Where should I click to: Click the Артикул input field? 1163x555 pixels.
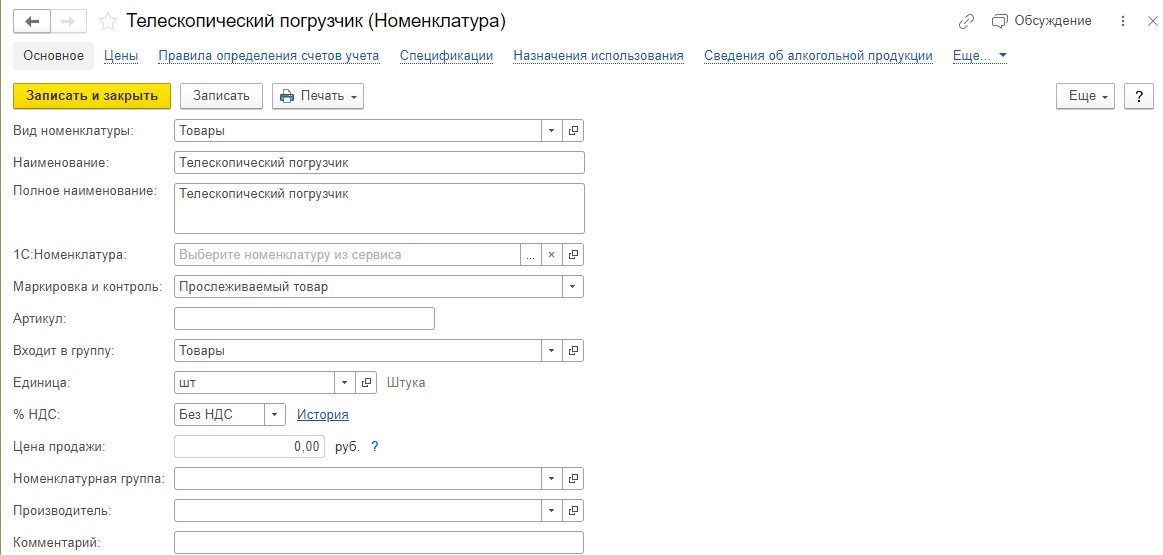[x=304, y=318]
